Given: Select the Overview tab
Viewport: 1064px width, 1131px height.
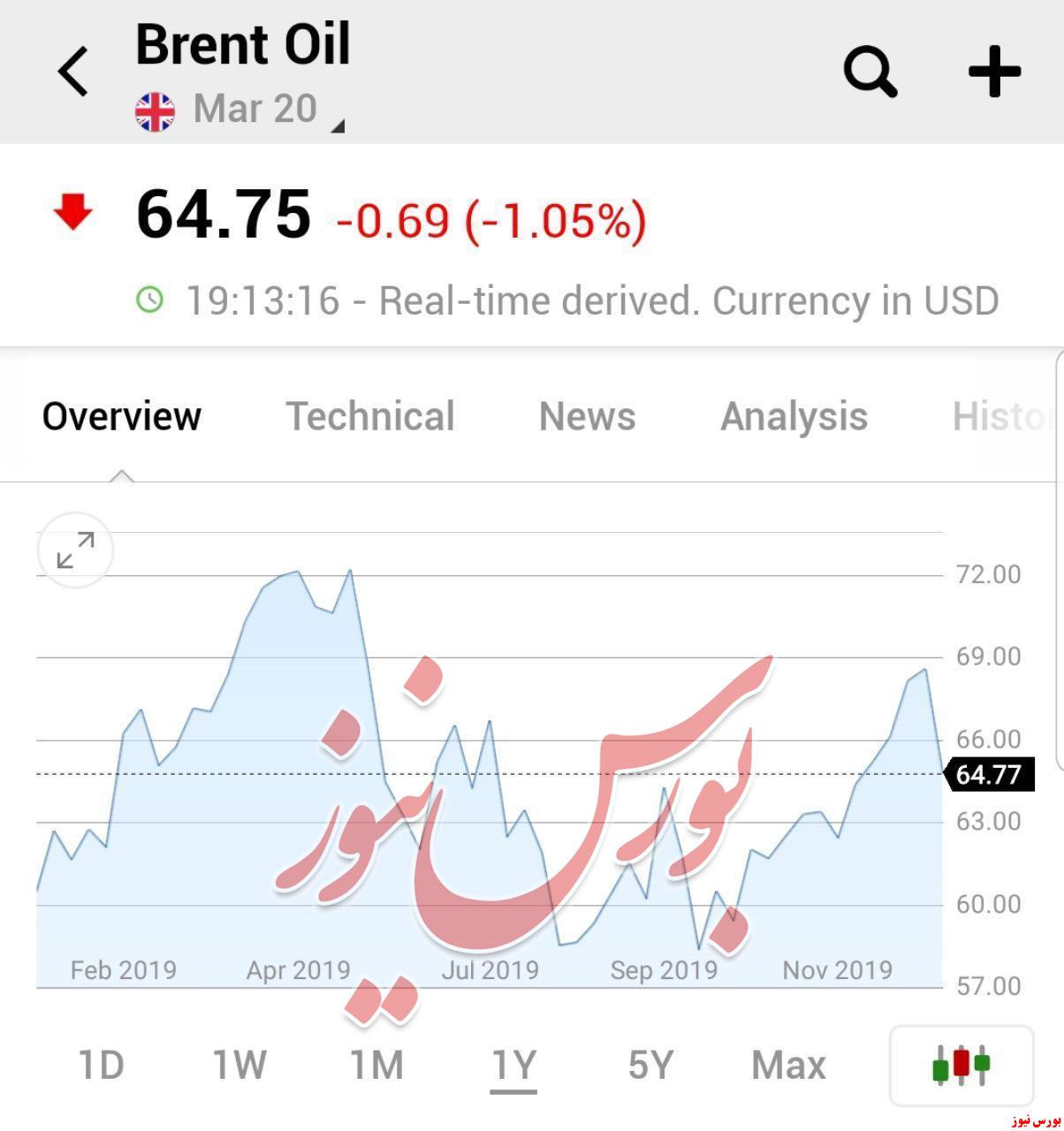Looking at the screenshot, I should (x=122, y=416).
